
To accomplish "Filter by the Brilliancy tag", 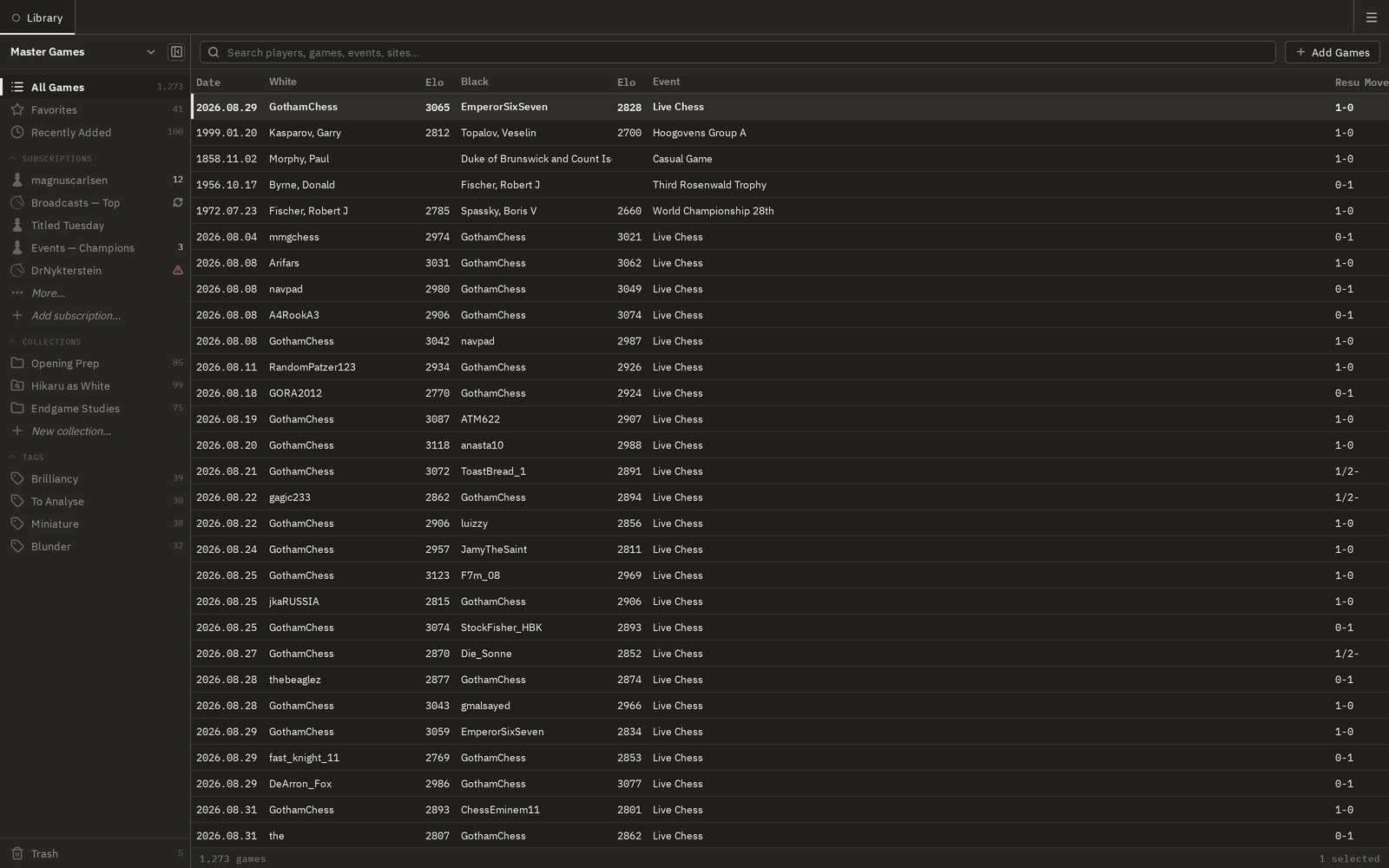I will click(x=95, y=478).
